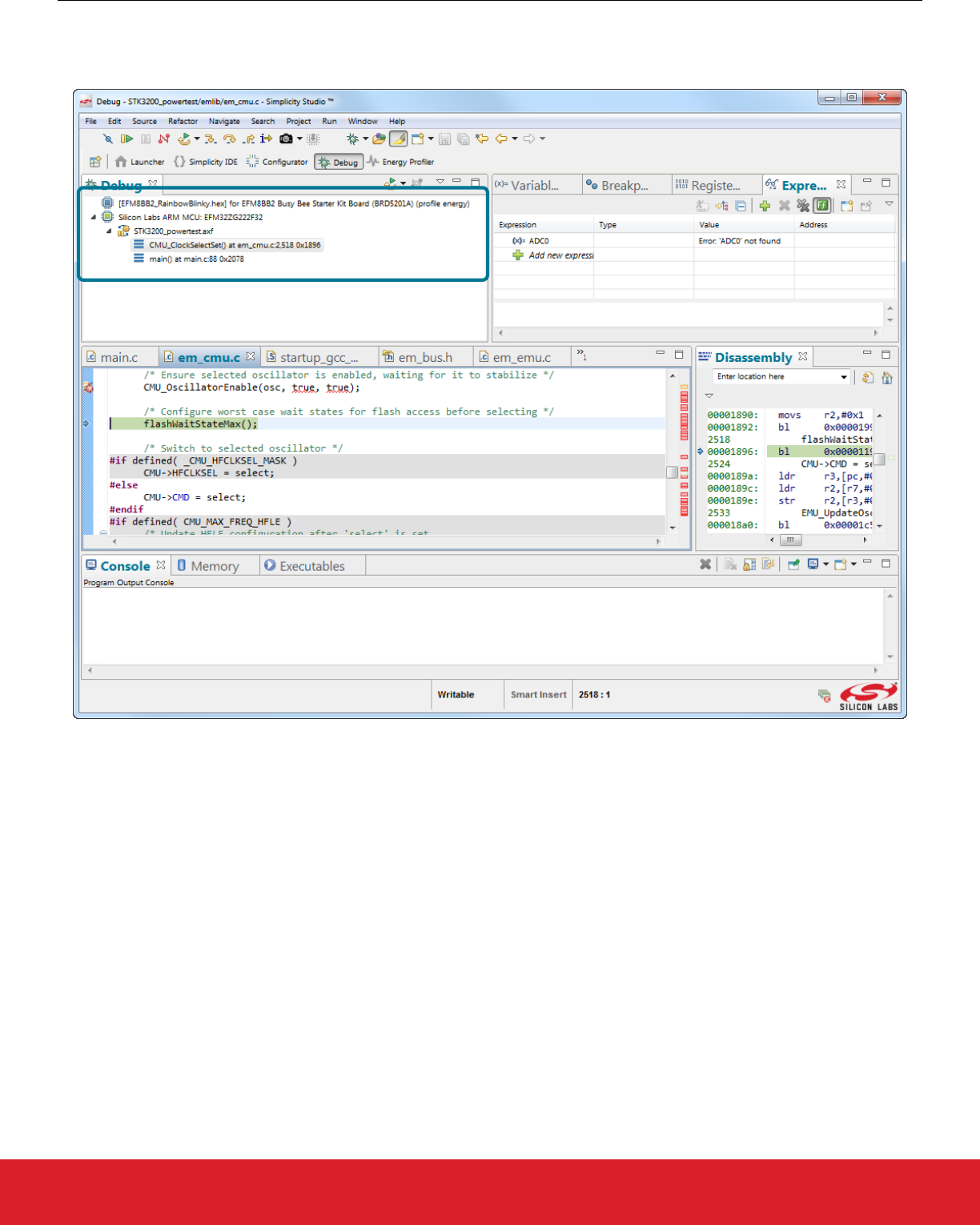Open the Navigate menu
980x1225 pixels.
point(224,122)
